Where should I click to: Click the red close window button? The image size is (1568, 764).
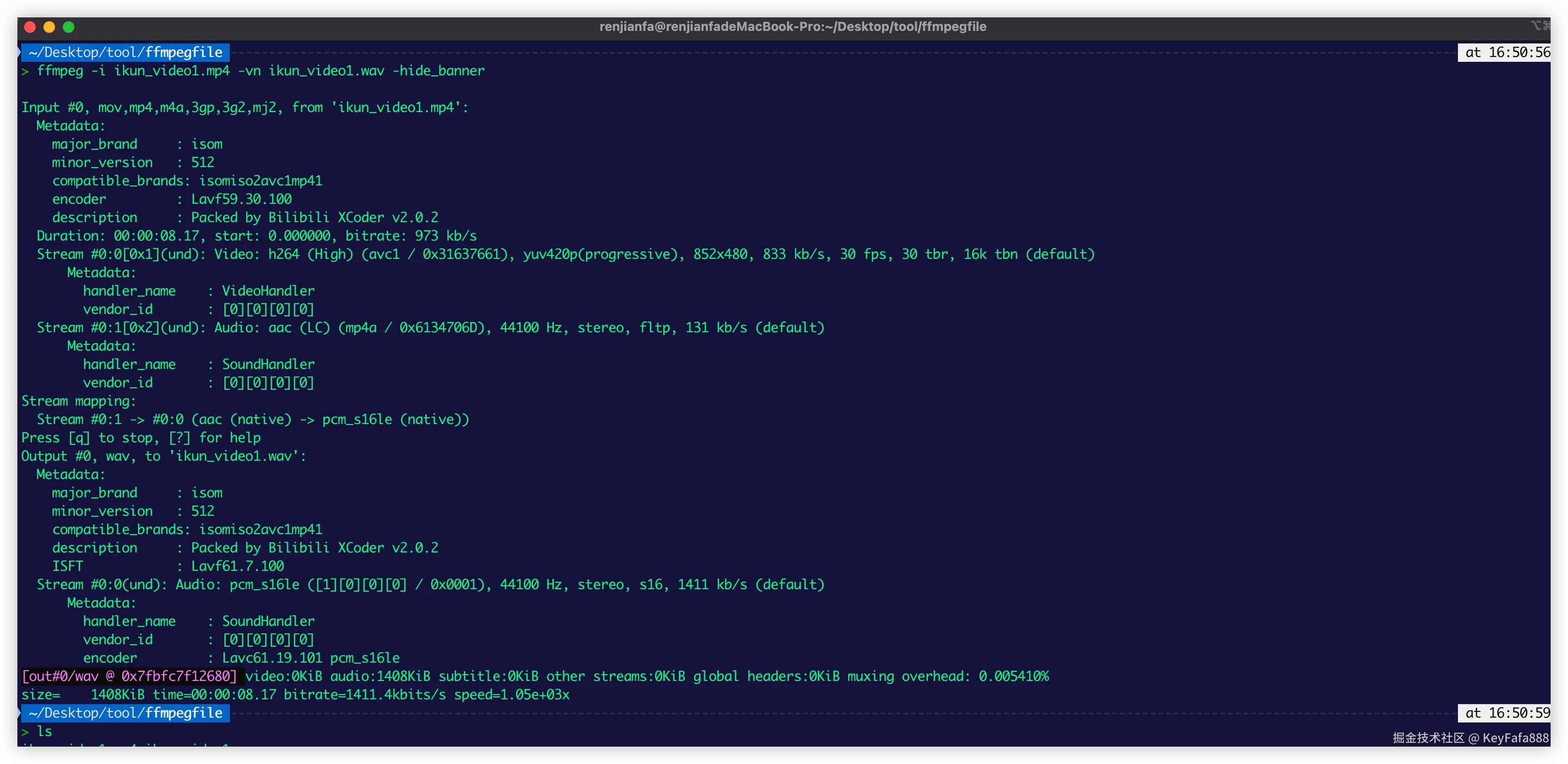pyautogui.click(x=30, y=27)
